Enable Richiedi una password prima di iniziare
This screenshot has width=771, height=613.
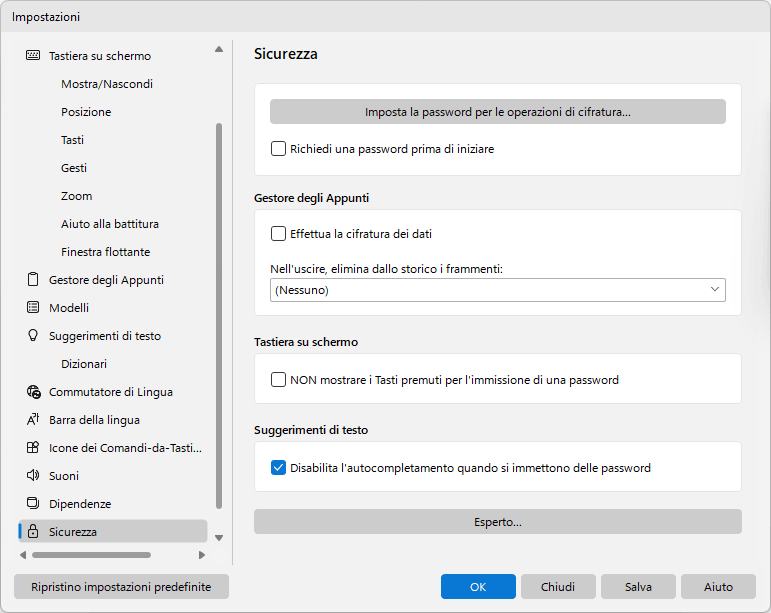(278, 148)
